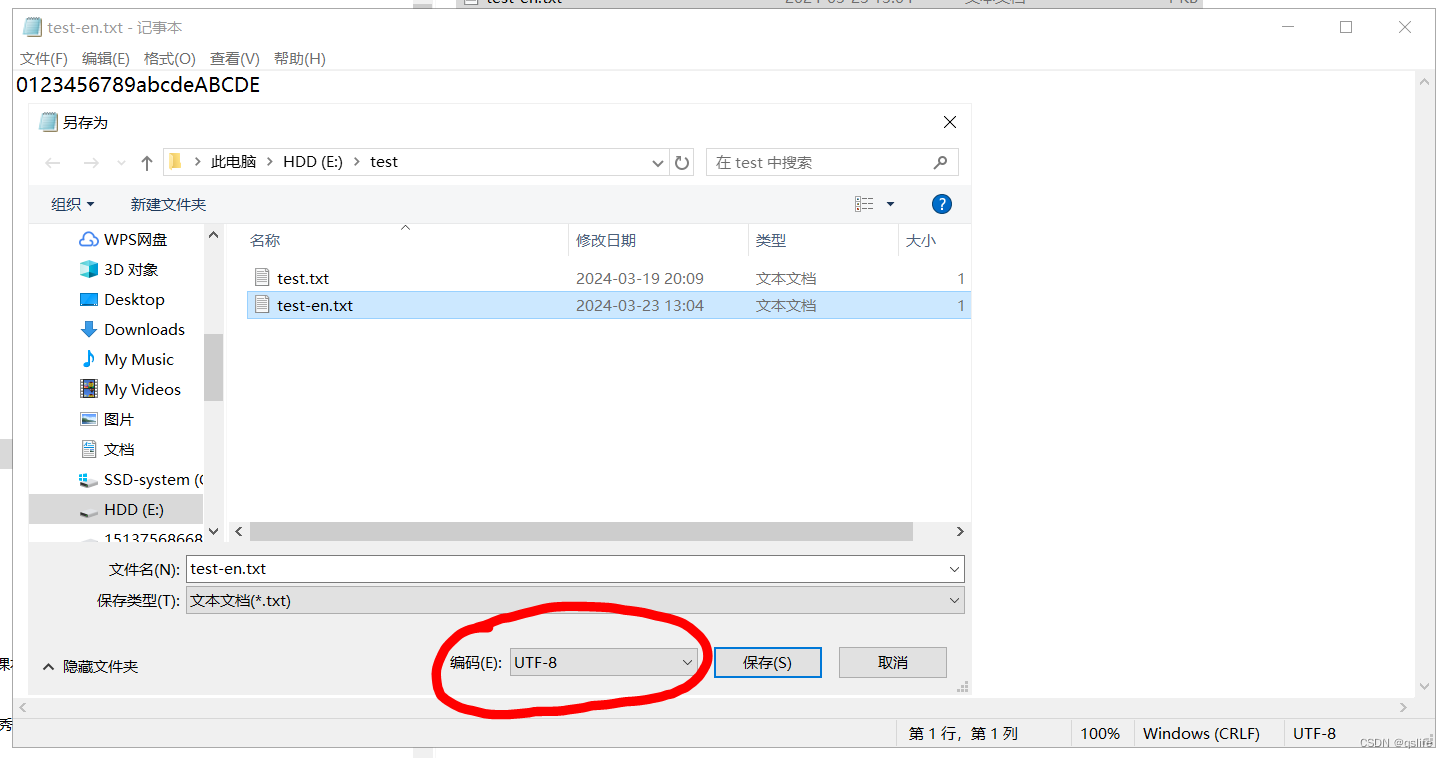1447x758 pixels.
Task: Open the 帮助(H) menu
Action: (300, 59)
